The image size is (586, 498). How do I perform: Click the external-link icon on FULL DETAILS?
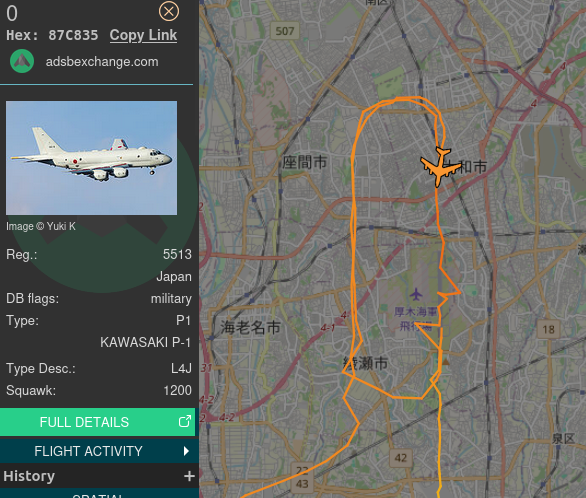click(x=185, y=421)
